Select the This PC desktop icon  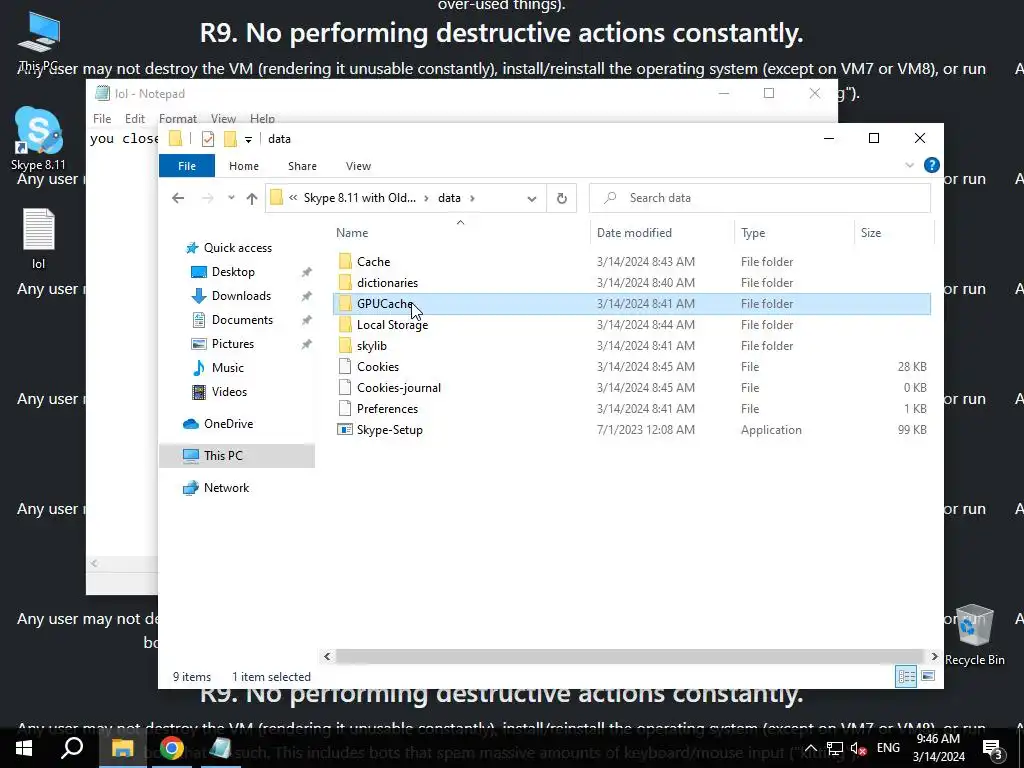(39, 40)
